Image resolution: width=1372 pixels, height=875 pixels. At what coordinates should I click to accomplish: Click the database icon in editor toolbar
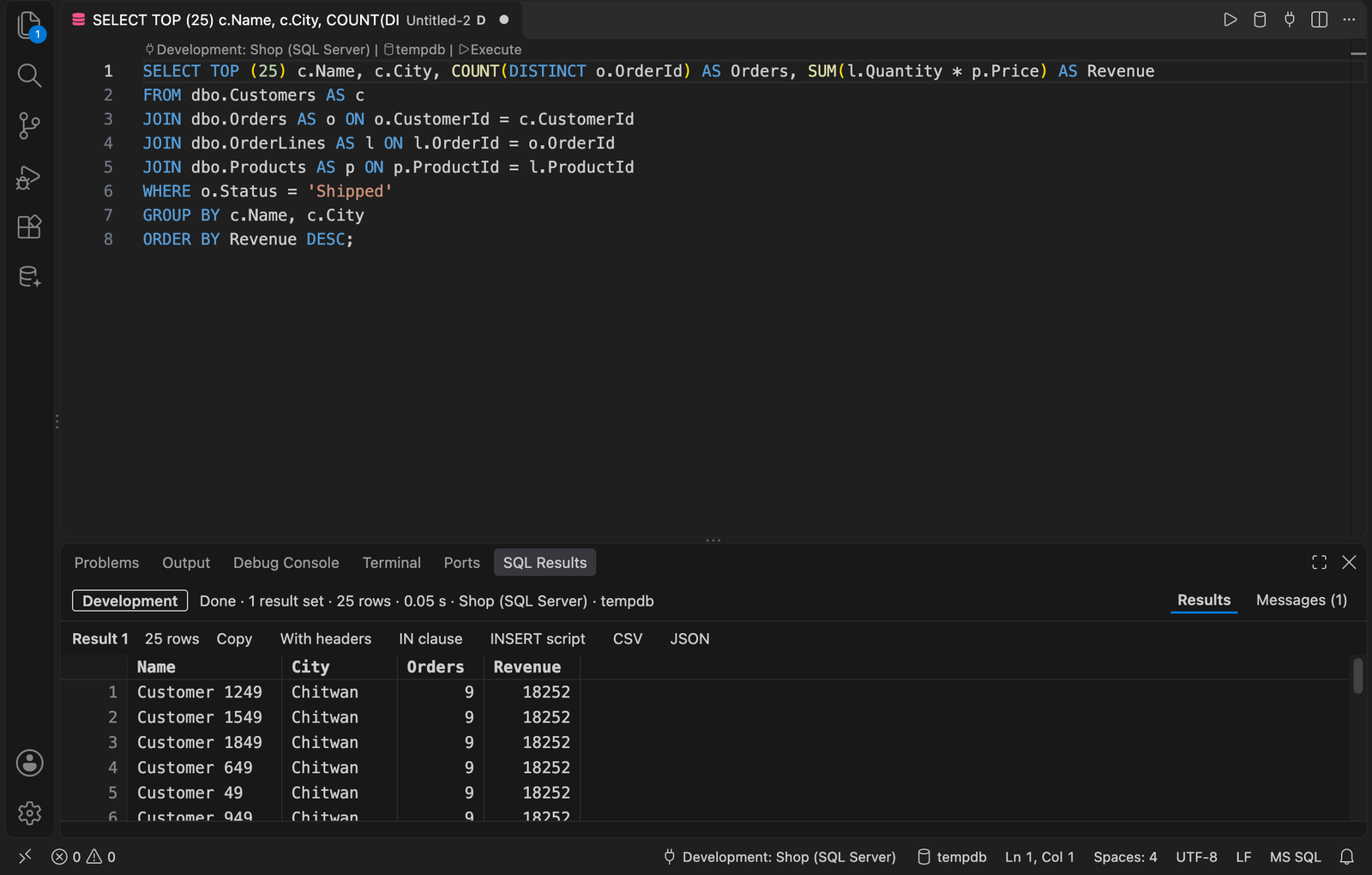coord(1260,20)
